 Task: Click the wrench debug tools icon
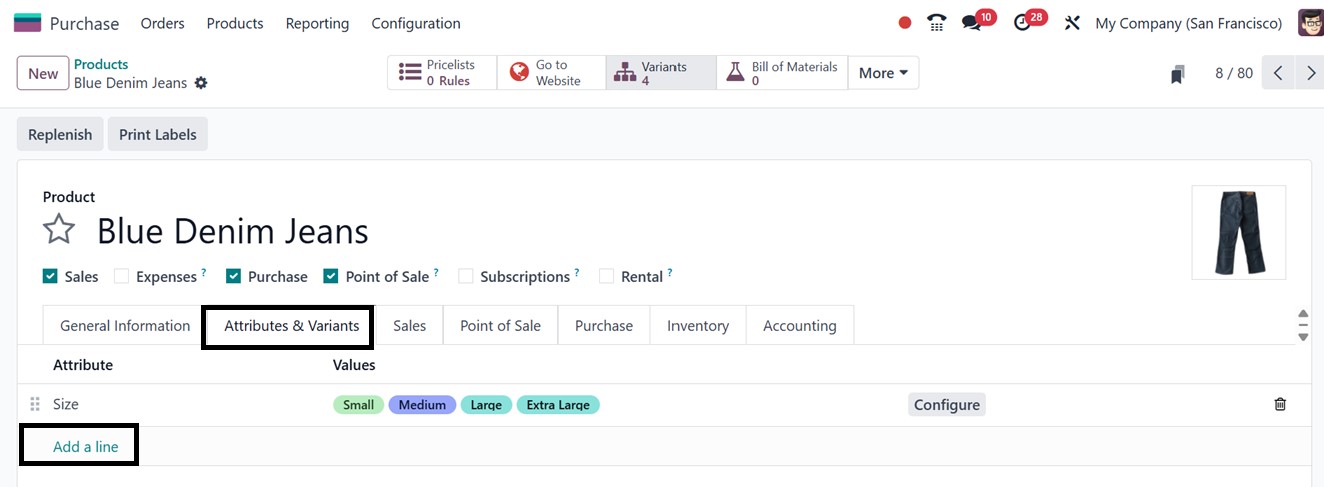click(x=1072, y=23)
